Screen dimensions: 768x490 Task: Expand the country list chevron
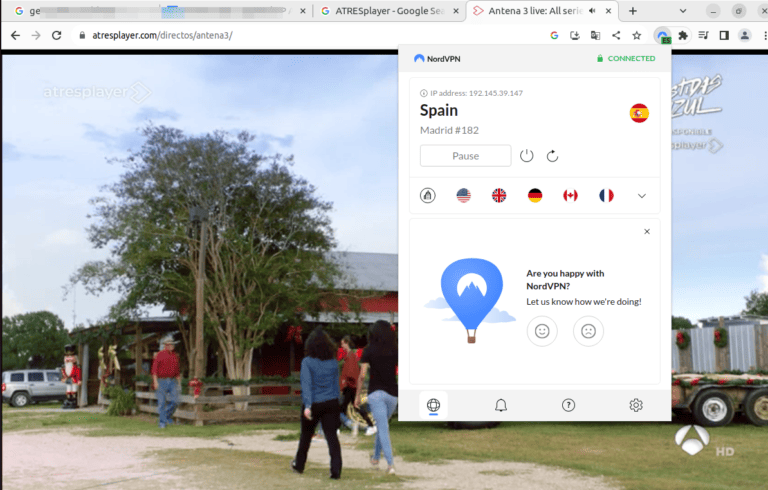[642, 196]
